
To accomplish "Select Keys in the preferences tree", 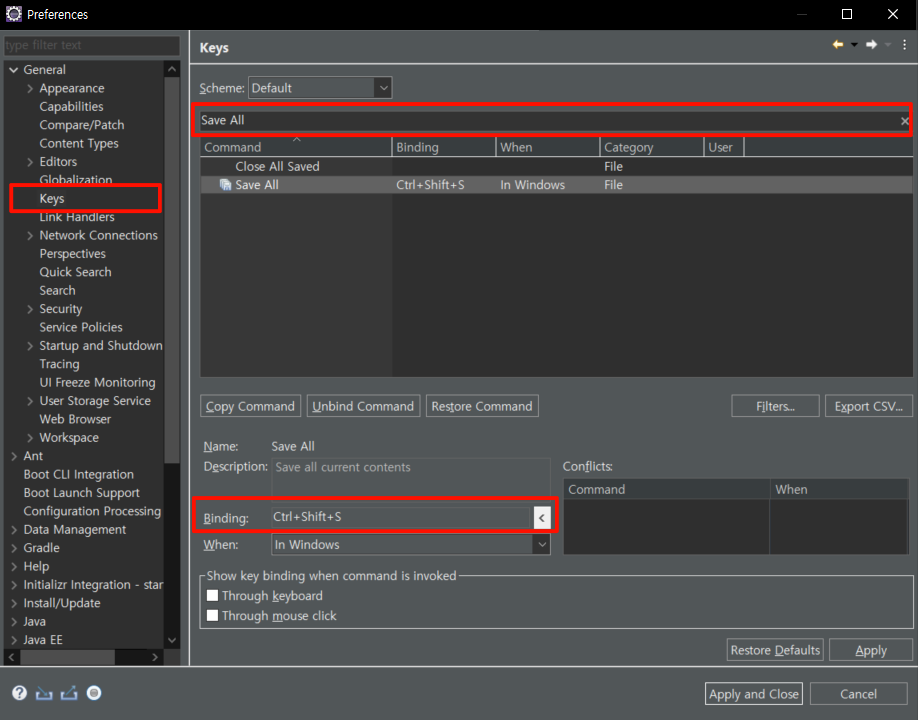I will pyautogui.click(x=52, y=198).
